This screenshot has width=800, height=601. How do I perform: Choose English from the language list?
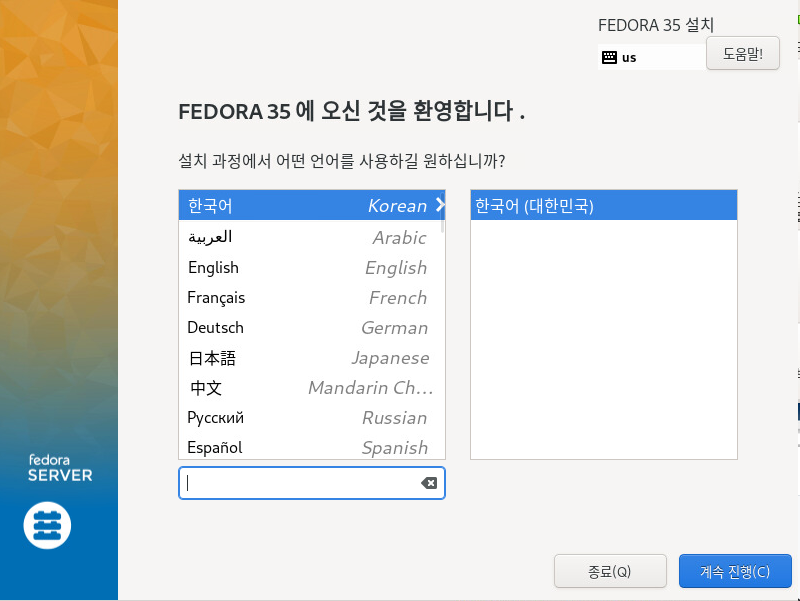point(300,267)
